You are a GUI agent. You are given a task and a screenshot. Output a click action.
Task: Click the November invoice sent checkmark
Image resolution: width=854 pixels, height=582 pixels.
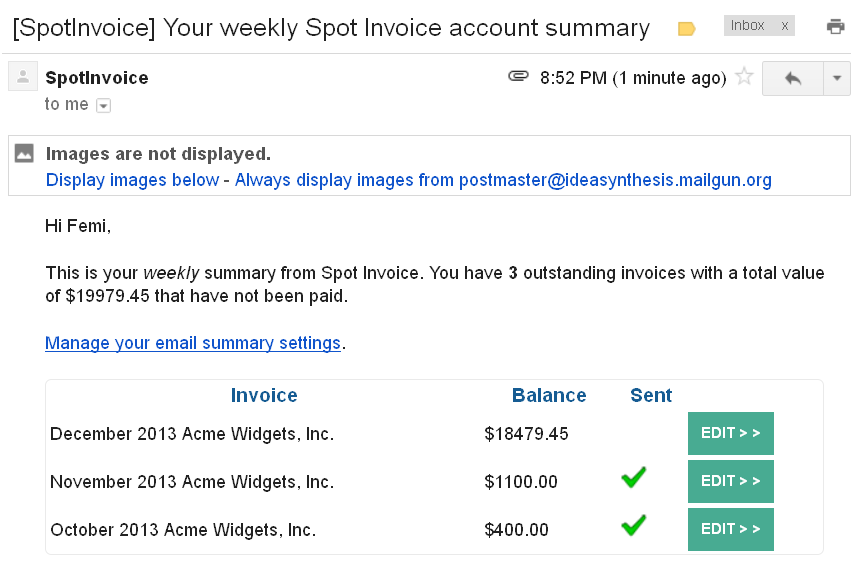click(633, 479)
